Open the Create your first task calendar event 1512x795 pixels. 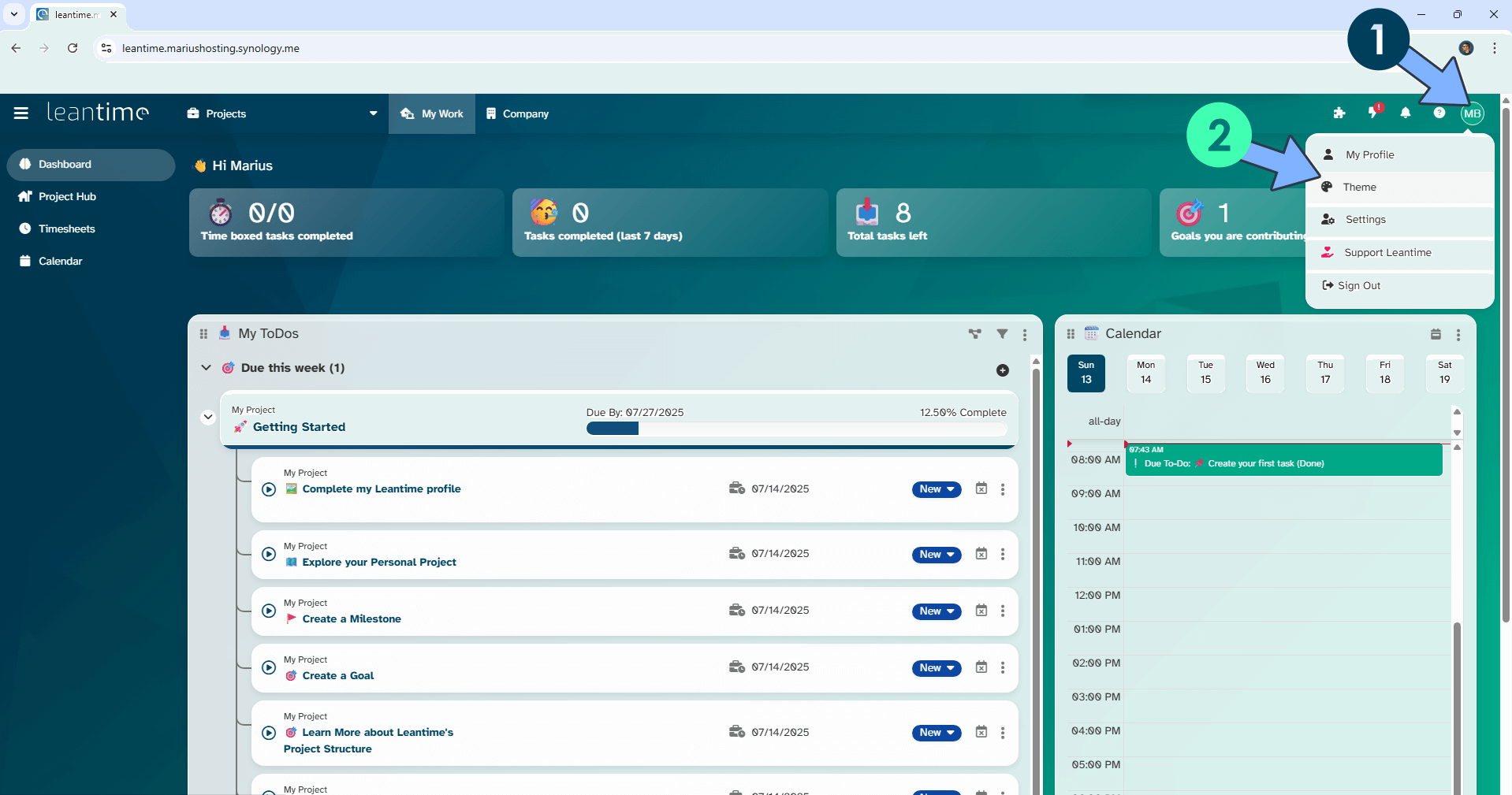pyautogui.click(x=1283, y=459)
